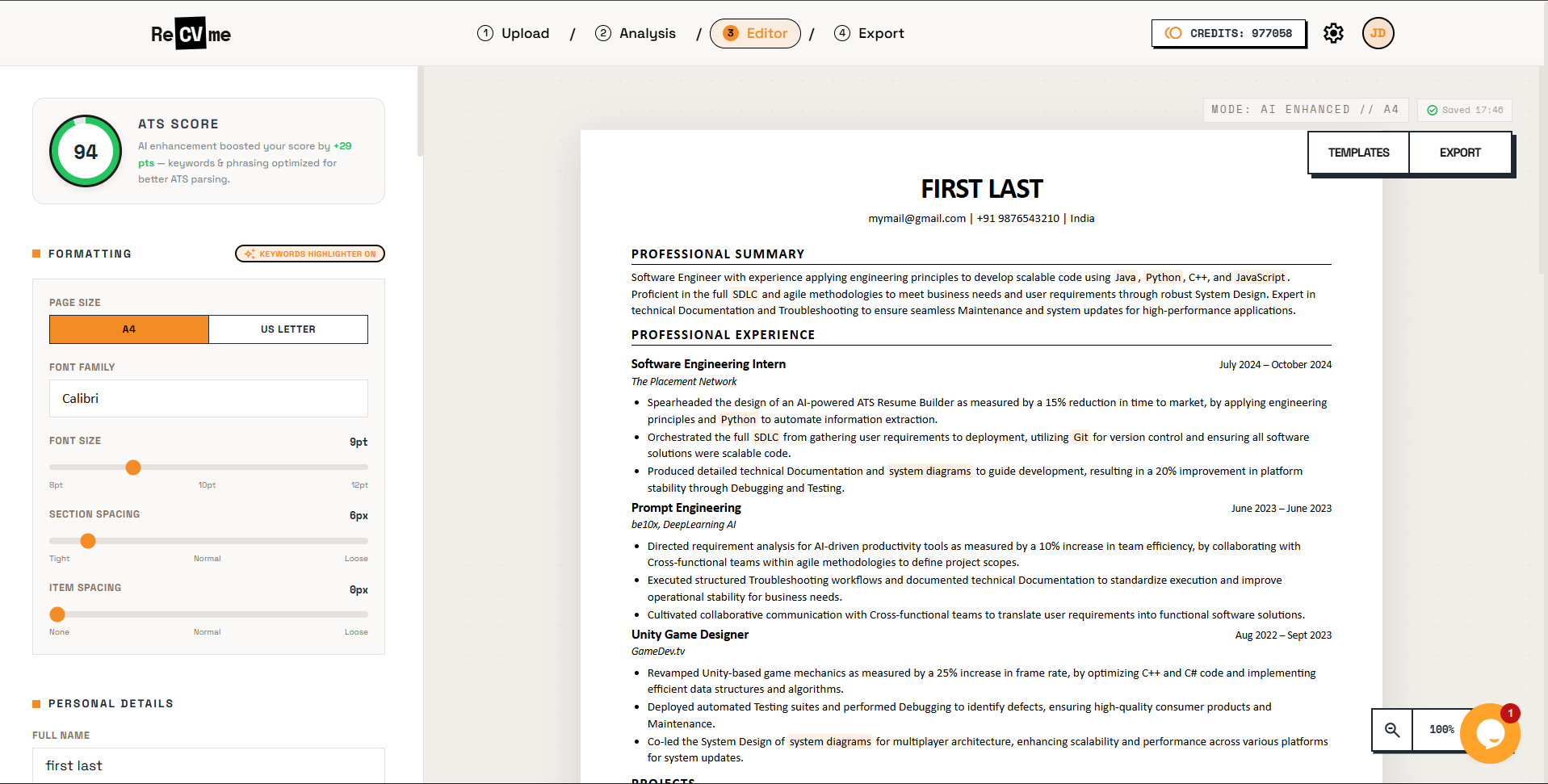The image size is (1548, 784).
Task: Click the Professional Summary heading
Action: 718,254
